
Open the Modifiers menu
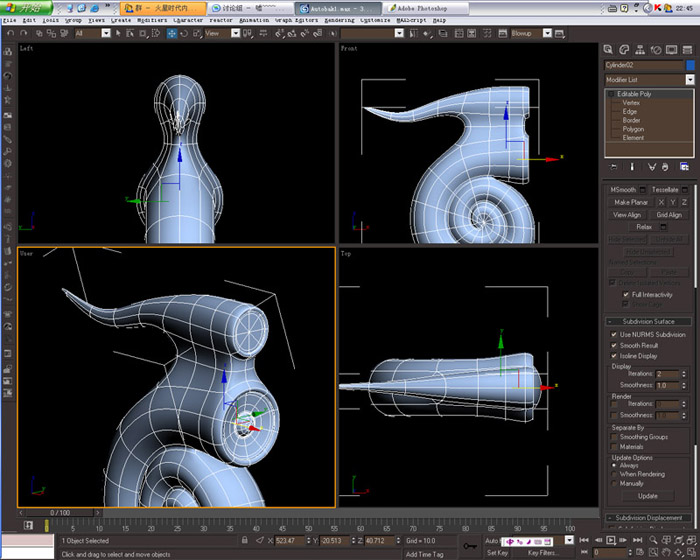pyautogui.click(x=152, y=20)
